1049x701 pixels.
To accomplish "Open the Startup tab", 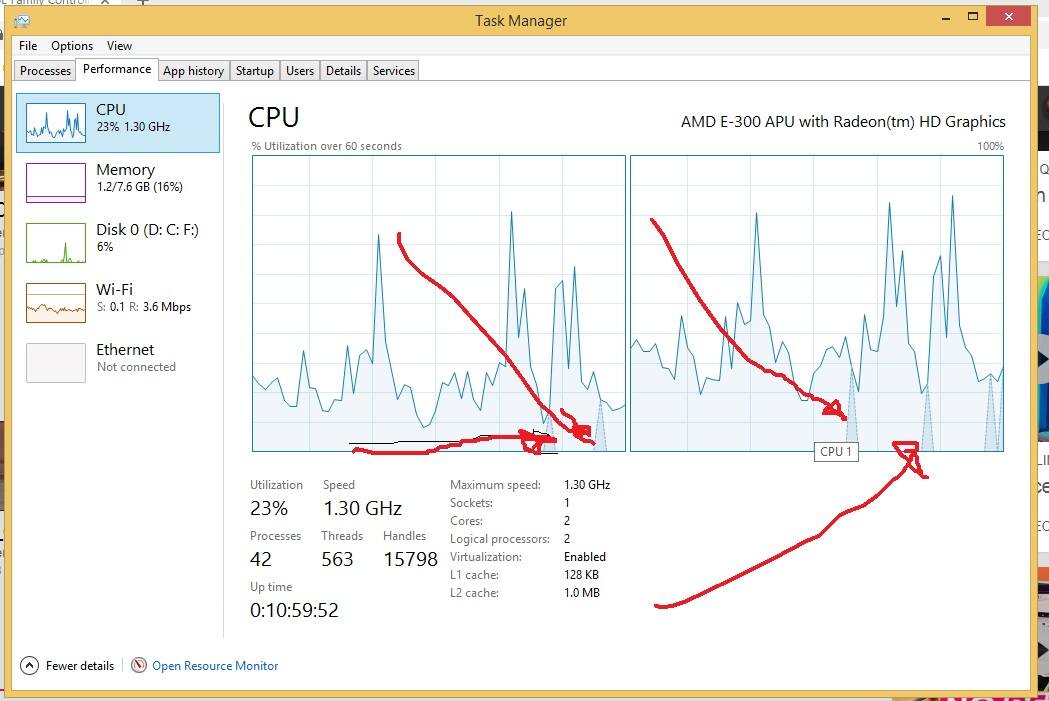I will [x=254, y=70].
